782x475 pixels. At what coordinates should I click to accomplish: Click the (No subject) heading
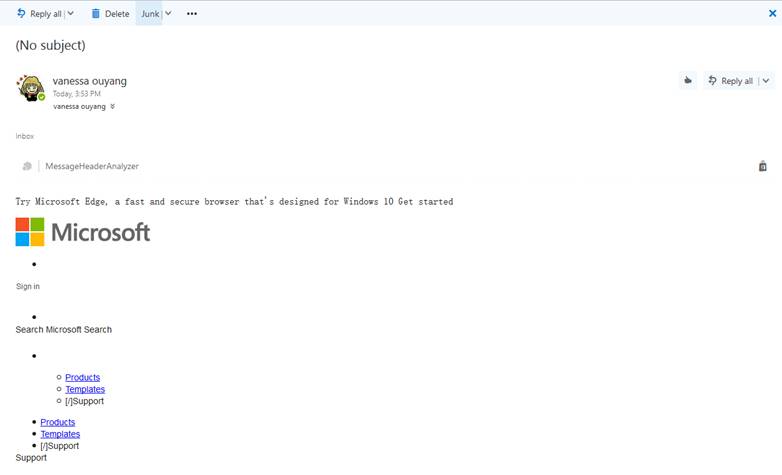coord(50,45)
